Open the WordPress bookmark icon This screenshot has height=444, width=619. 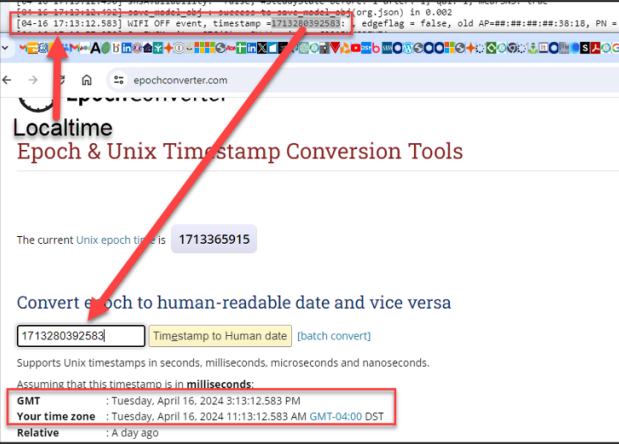click(408, 48)
